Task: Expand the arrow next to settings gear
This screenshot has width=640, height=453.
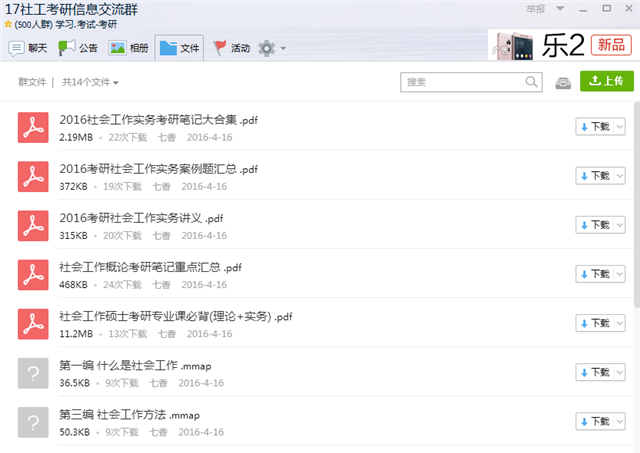Action: click(x=283, y=48)
